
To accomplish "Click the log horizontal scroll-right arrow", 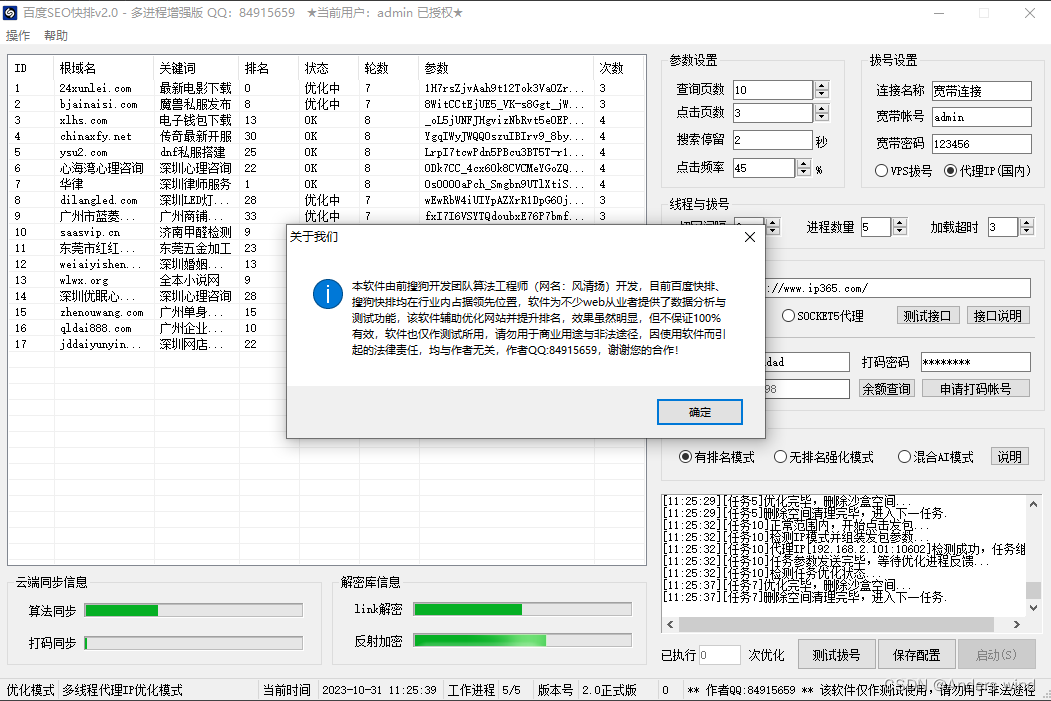I will pyautogui.click(x=1017, y=624).
